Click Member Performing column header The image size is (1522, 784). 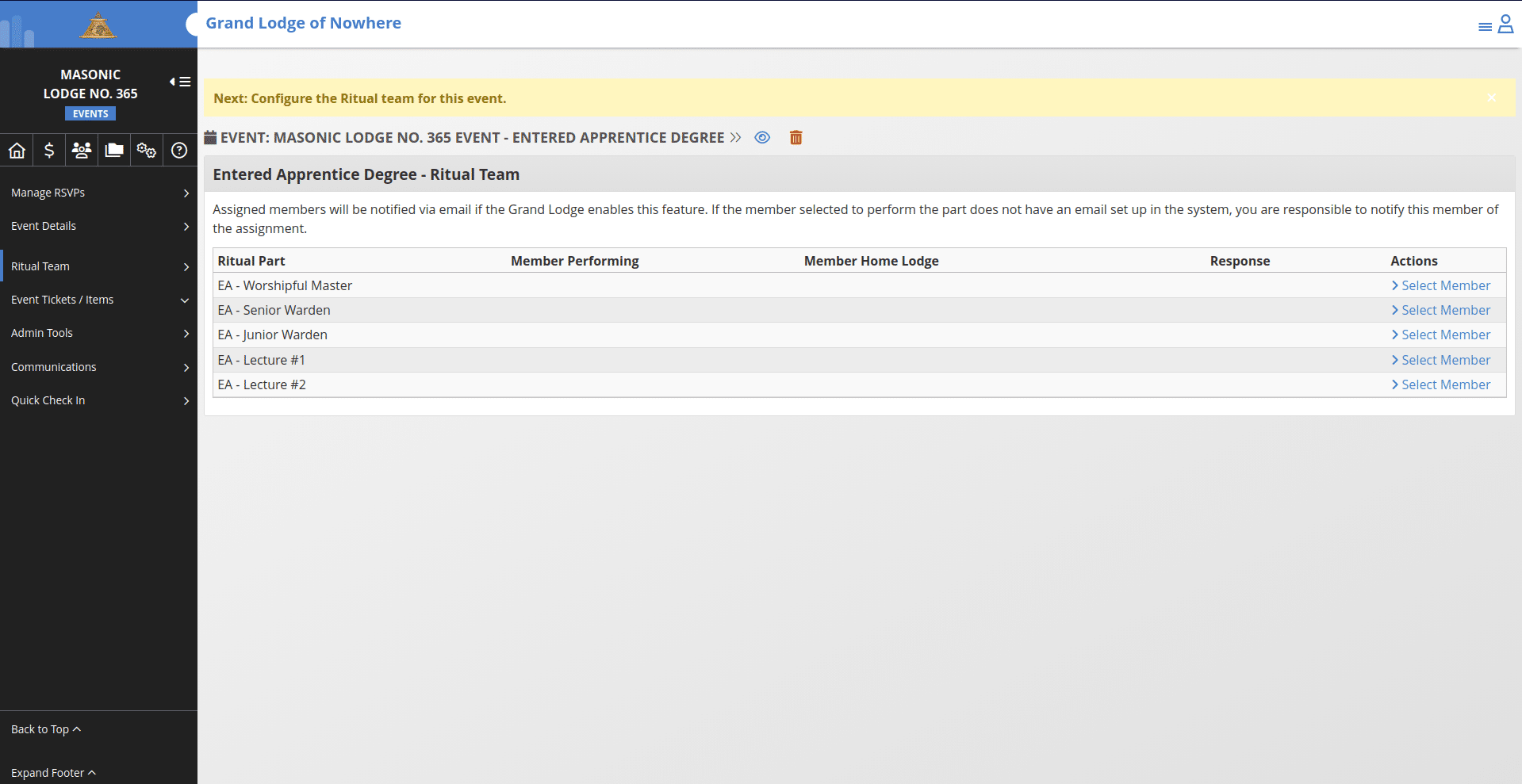(575, 261)
